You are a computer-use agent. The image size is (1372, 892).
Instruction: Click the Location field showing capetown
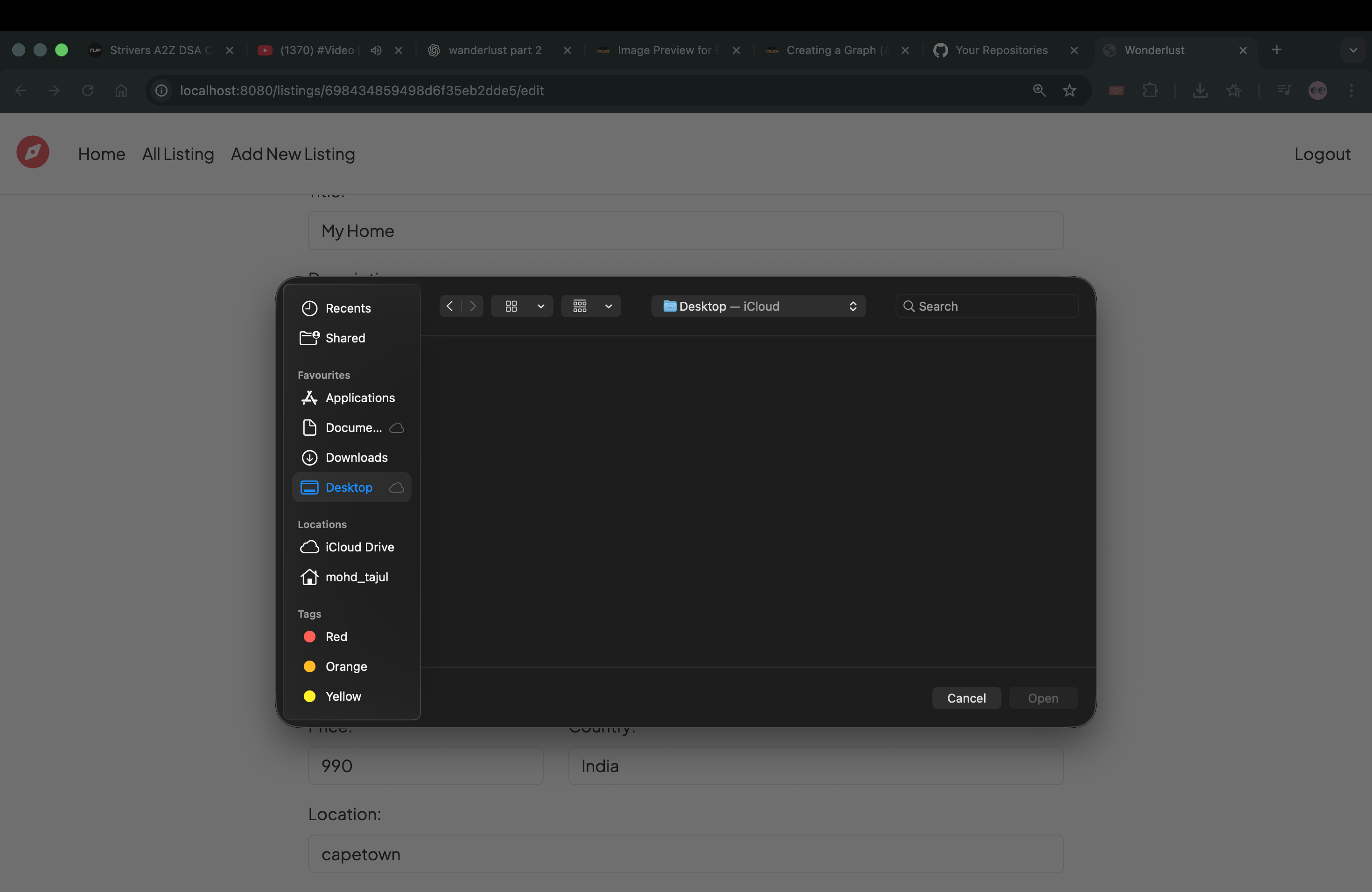point(686,854)
